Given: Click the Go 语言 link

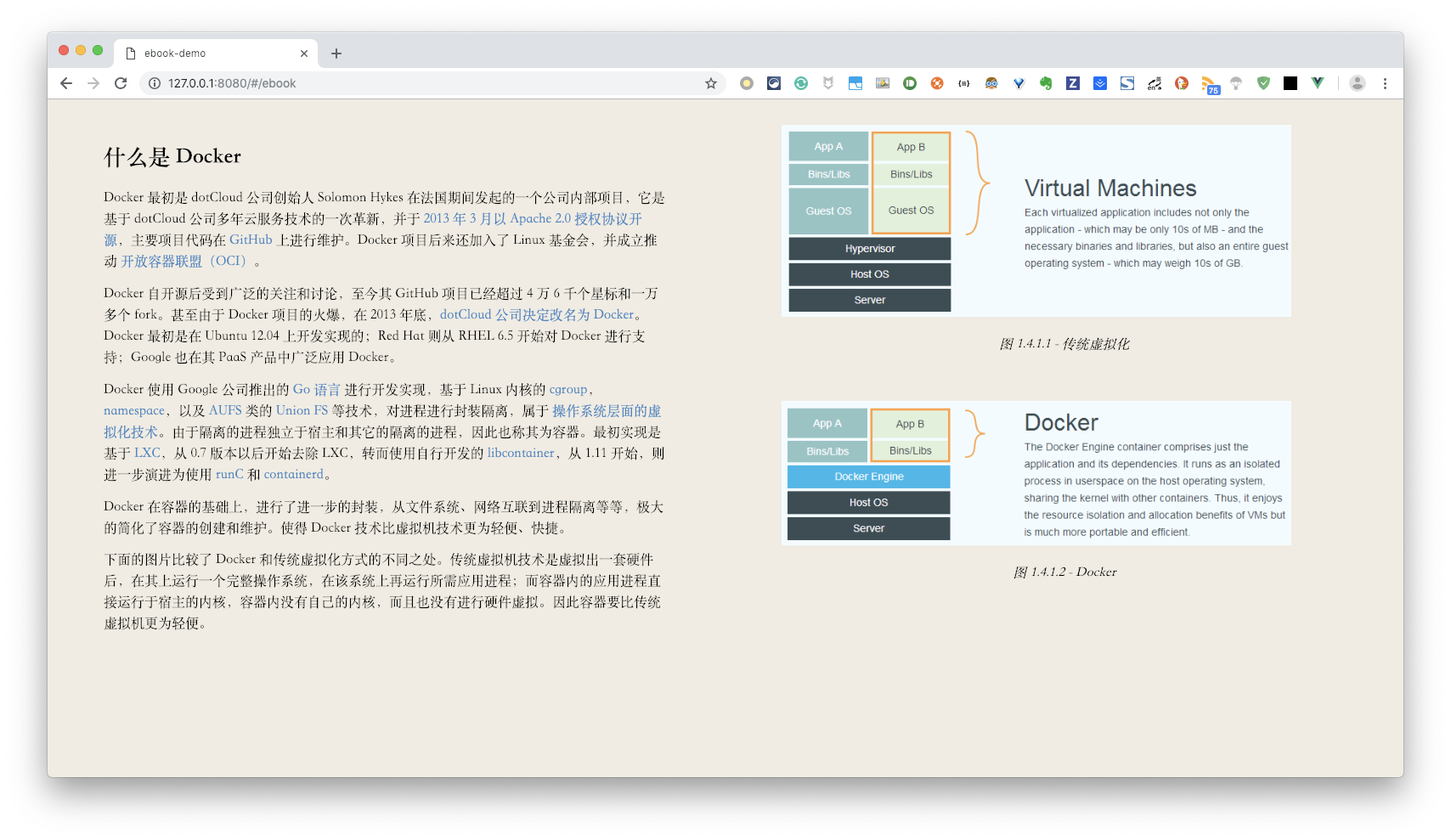Looking at the screenshot, I should (316, 389).
